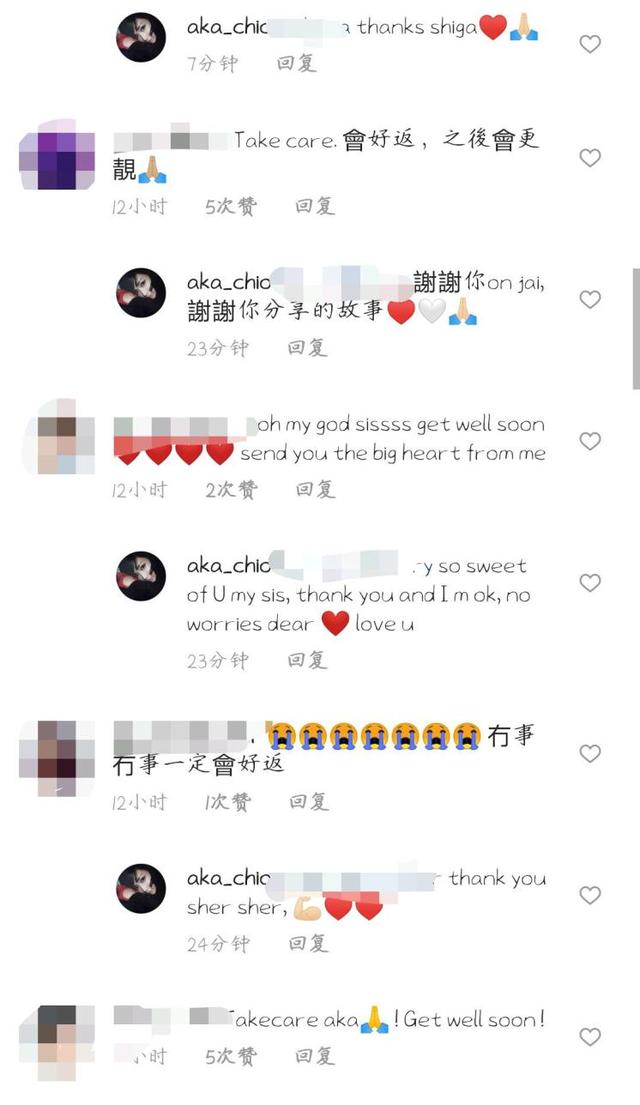Like the 'oh my god sissss' comment
Viewport: 640px width, 1105px height.
pos(590,441)
